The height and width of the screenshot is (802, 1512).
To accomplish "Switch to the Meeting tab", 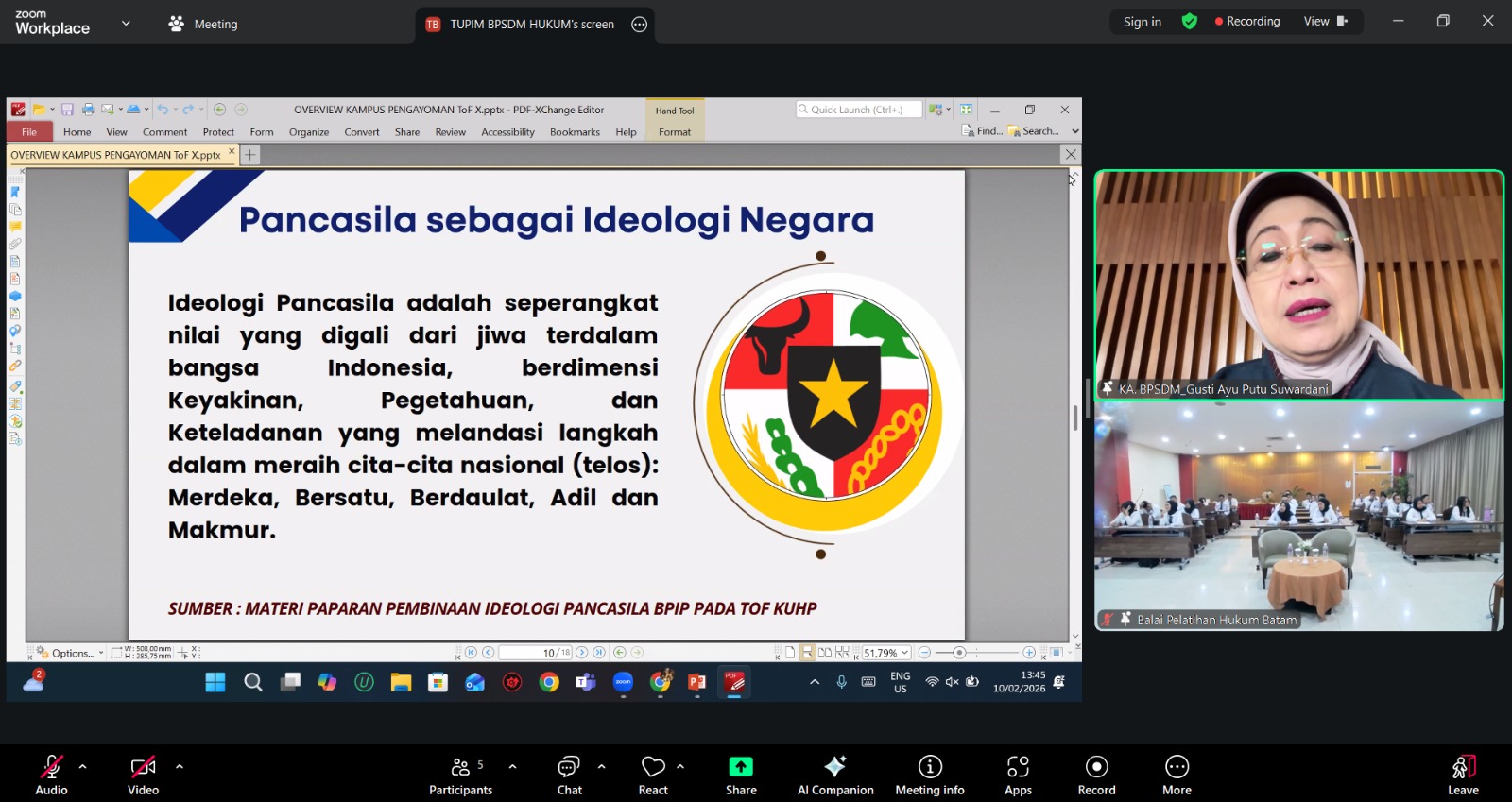I will [x=203, y=25].
